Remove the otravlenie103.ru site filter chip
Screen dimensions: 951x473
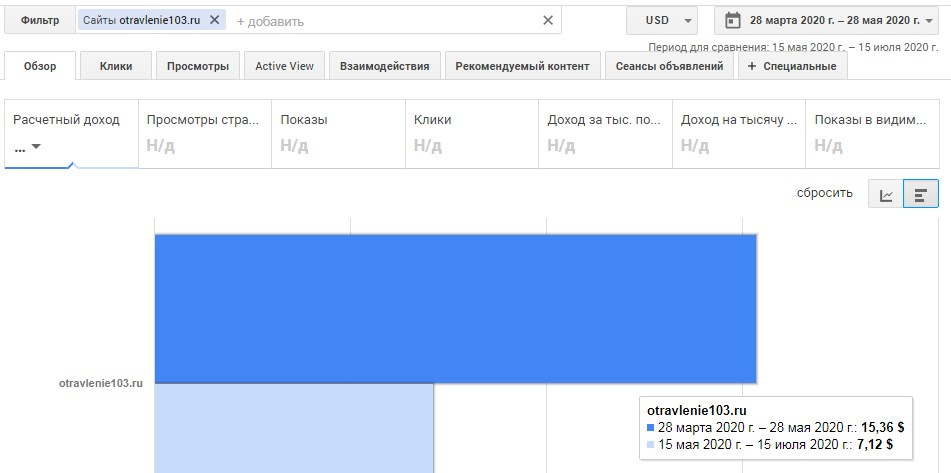coord(214,20)
